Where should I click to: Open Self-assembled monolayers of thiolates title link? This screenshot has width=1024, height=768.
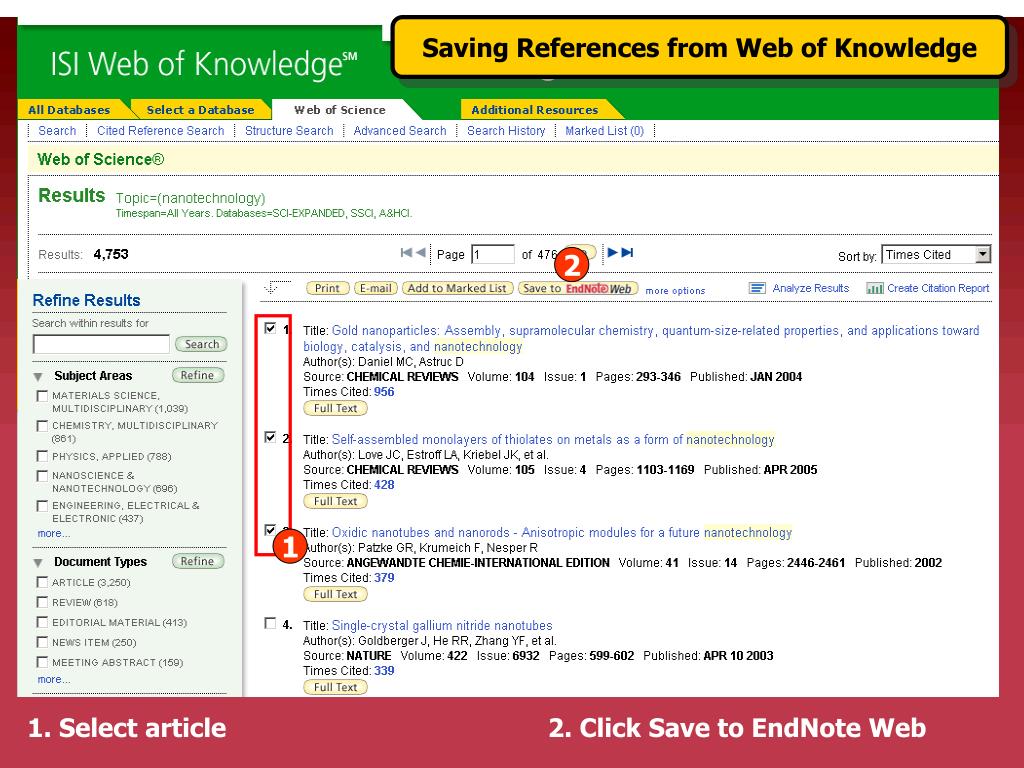(553, 440)
